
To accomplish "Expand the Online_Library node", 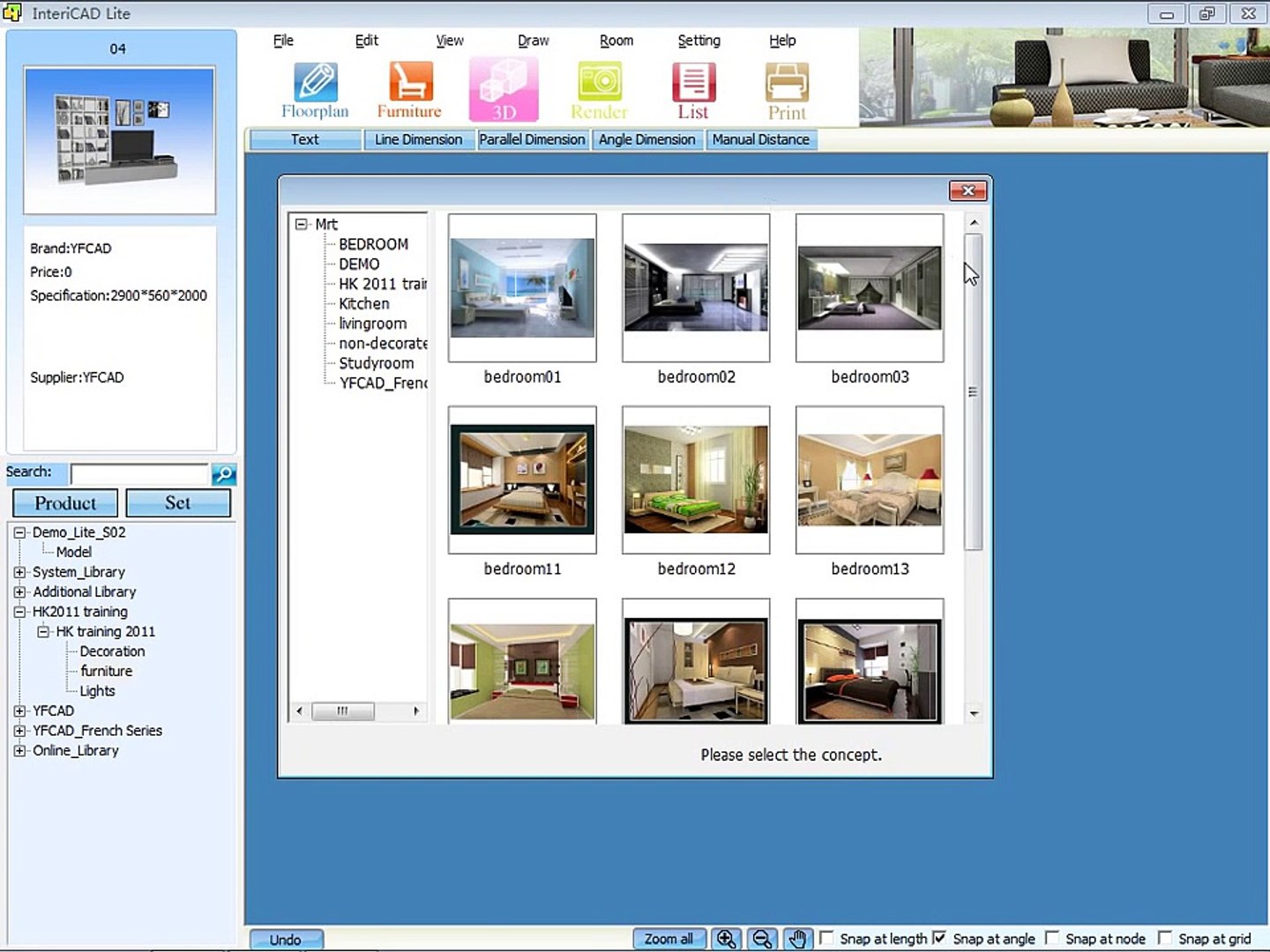I will point(19,750).
